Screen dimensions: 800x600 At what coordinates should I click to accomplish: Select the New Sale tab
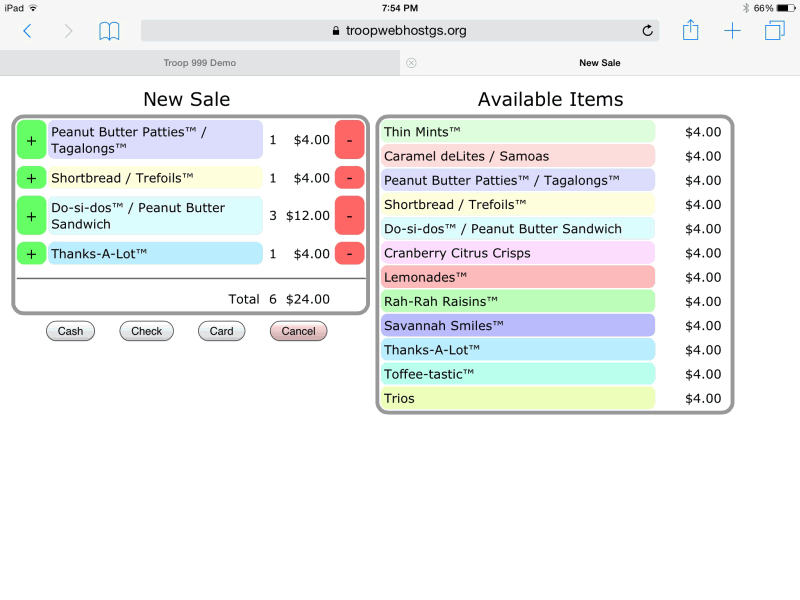click(x=600, y=63)
